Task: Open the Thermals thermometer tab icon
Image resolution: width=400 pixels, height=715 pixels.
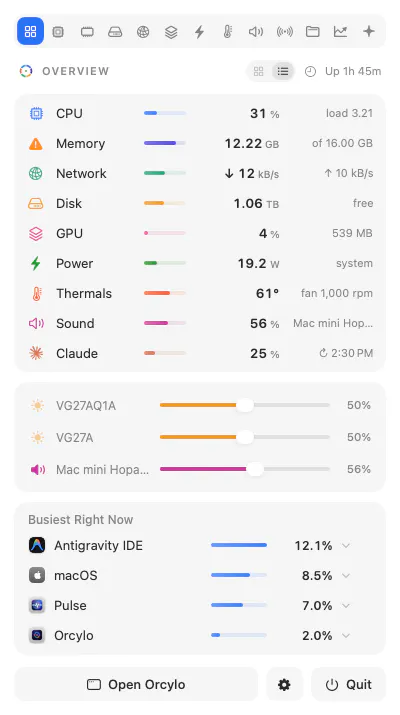Action: coord(228,31)
